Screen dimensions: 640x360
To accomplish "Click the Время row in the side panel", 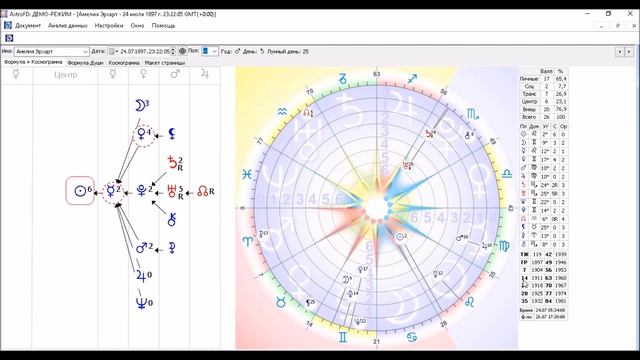I will tap(543, 310).
